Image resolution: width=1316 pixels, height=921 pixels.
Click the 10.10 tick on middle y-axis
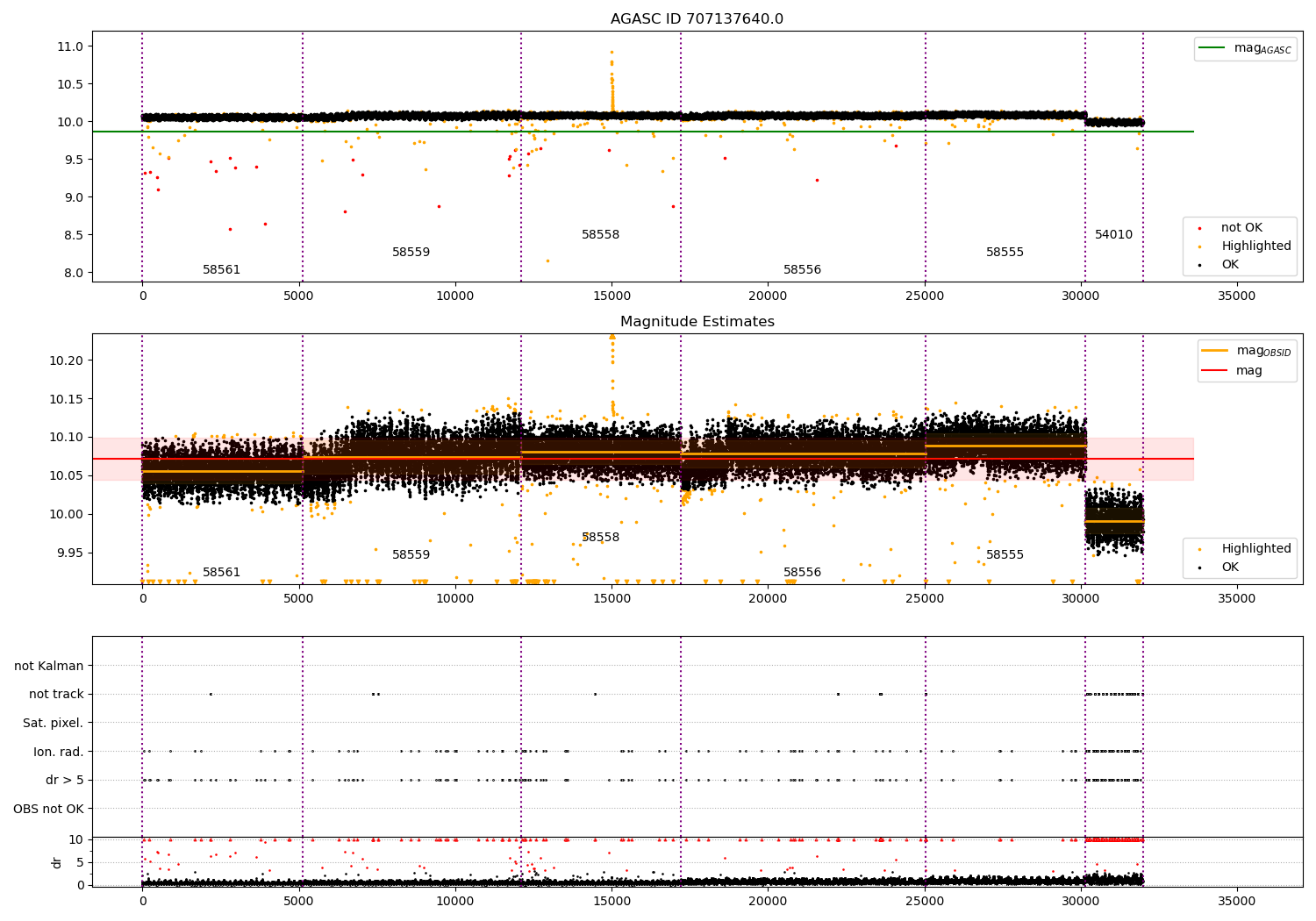click(66, 437)
